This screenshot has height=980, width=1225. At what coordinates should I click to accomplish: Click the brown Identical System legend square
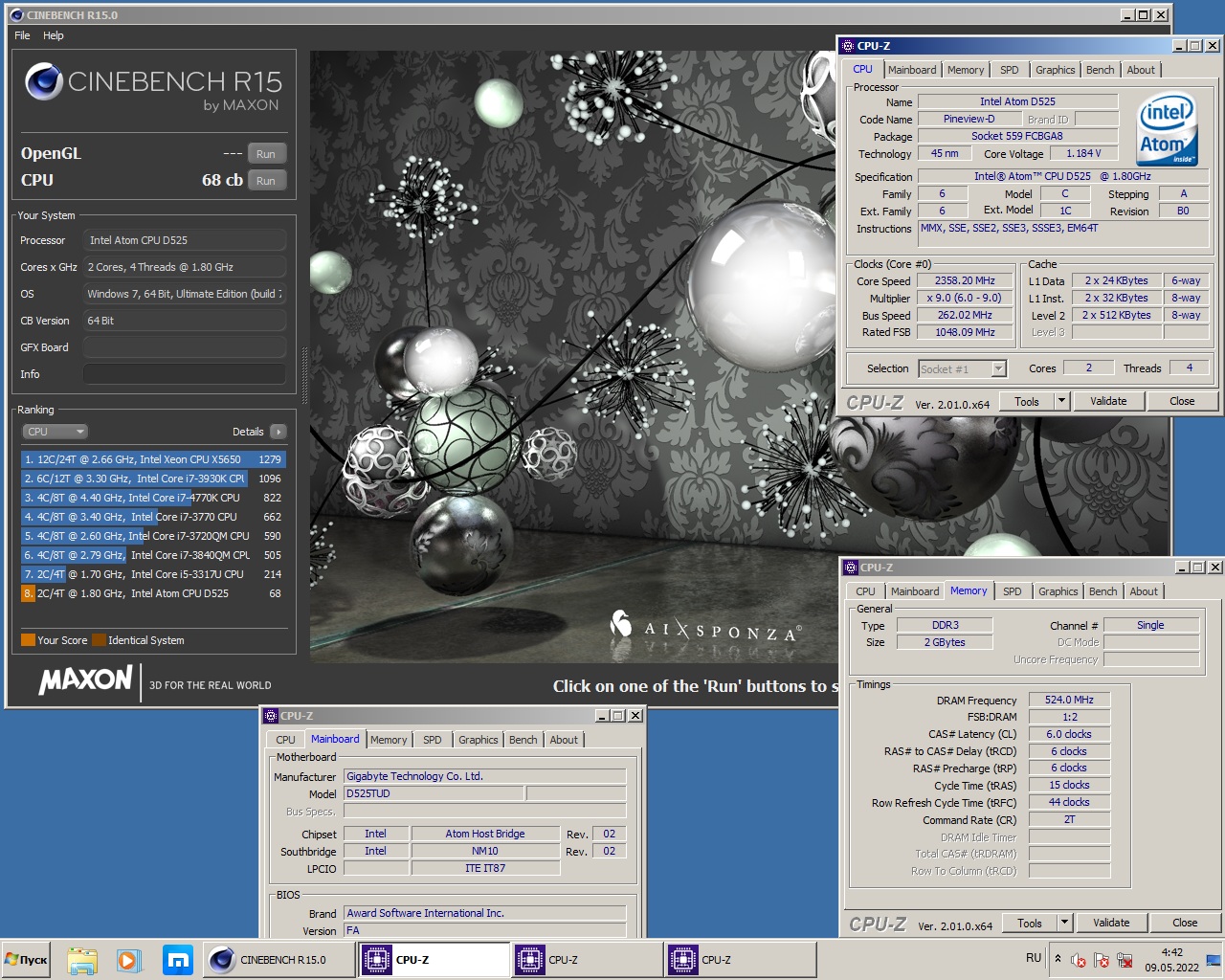pyautogui.click(x=99, y=640)
